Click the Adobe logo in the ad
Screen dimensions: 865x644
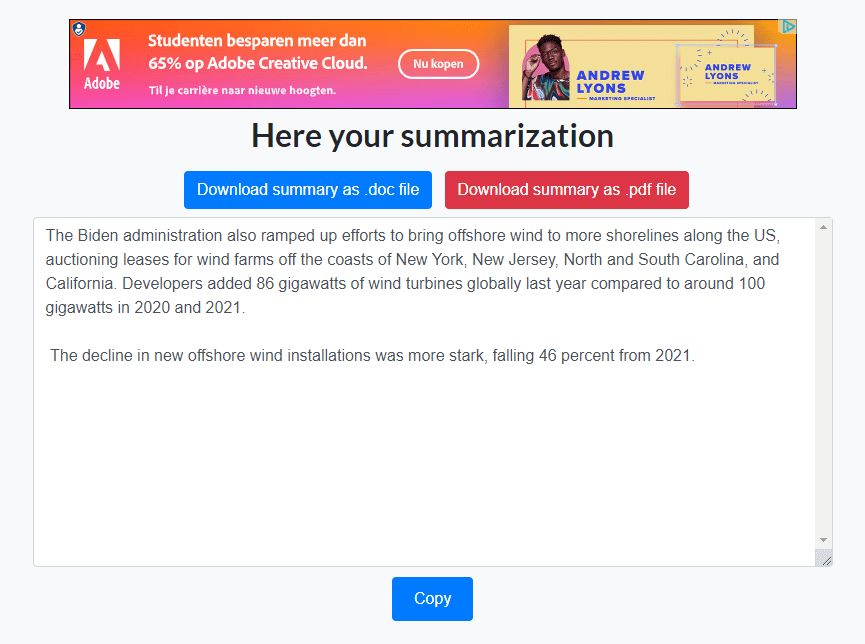(x=102, y=63)
